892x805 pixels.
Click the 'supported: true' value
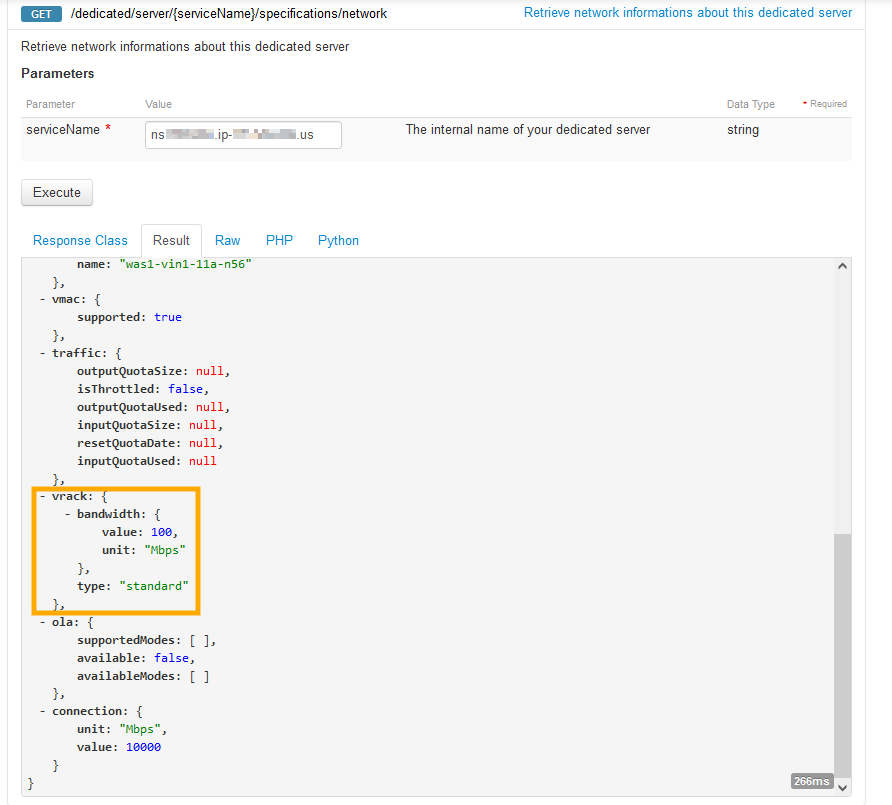168,317
